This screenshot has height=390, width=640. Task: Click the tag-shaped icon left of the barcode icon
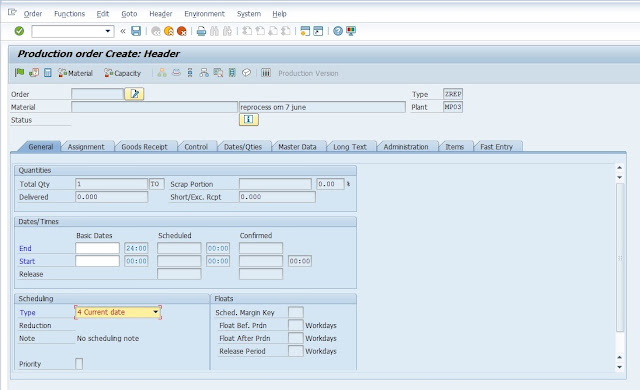point(246,73)
